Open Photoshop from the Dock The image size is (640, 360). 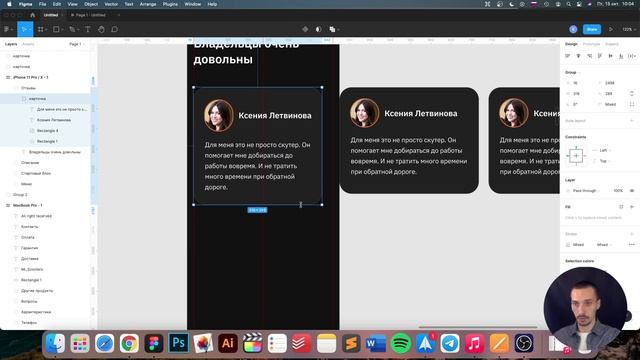pyautogui.click(x=178, y=343)
